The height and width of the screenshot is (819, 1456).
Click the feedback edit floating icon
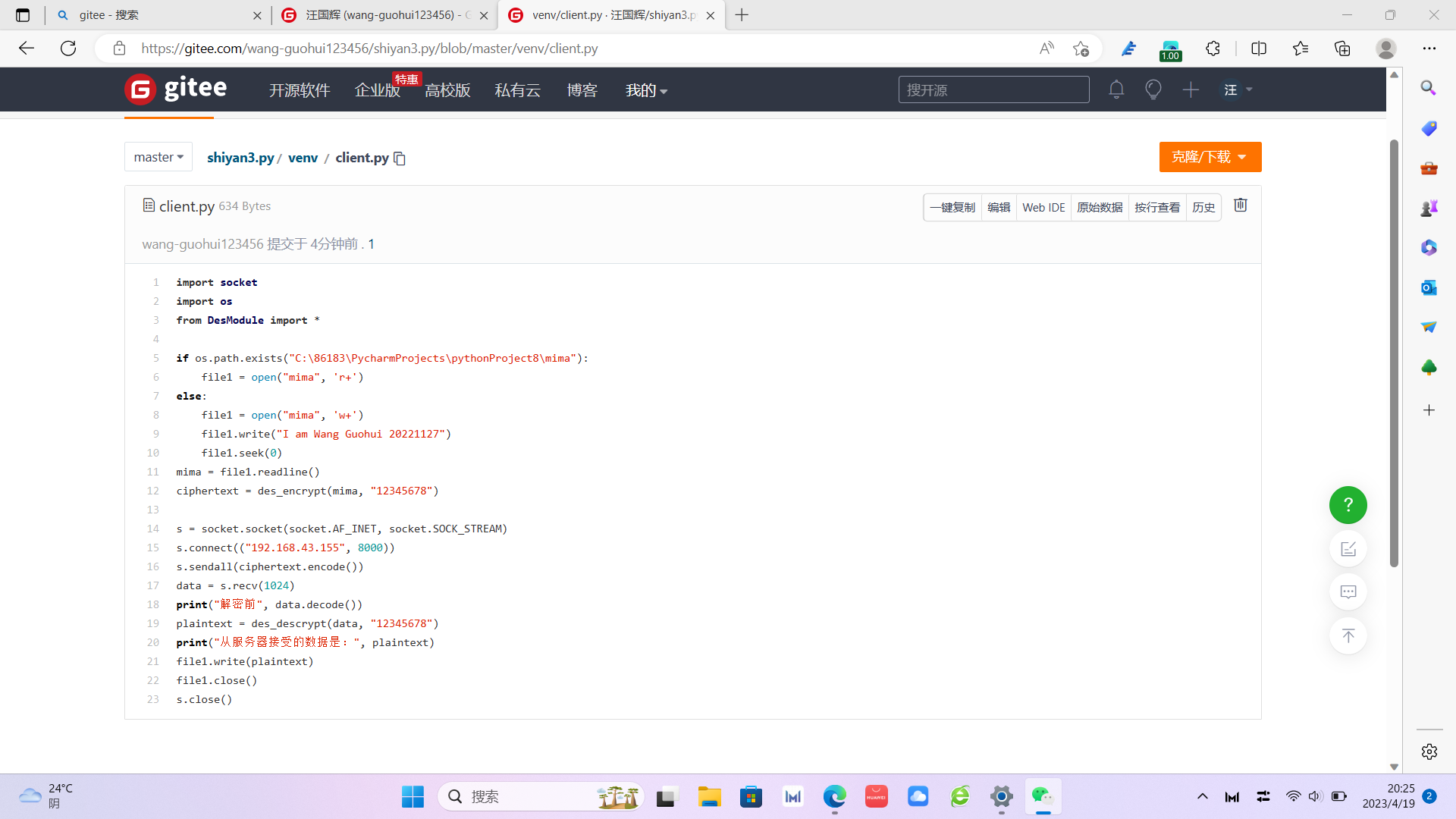click(1348, 549)
